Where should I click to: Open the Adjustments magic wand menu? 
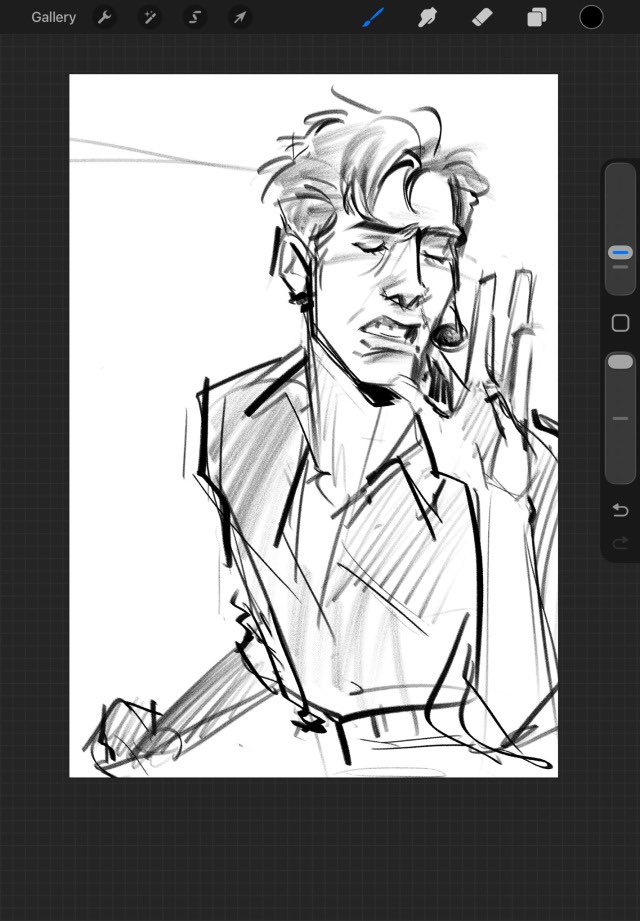coord(150,18)
